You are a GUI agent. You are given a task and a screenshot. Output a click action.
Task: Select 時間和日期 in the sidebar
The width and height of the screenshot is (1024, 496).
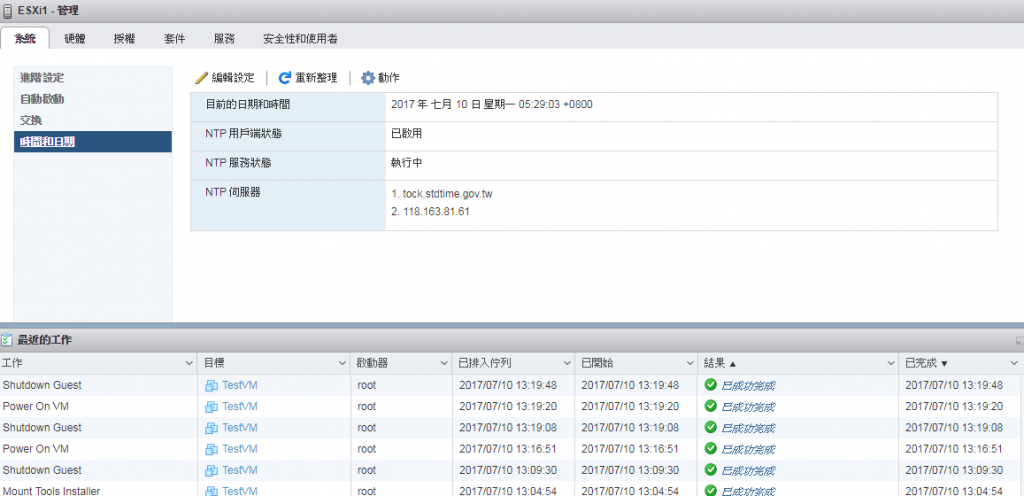[x=93, y=142]
